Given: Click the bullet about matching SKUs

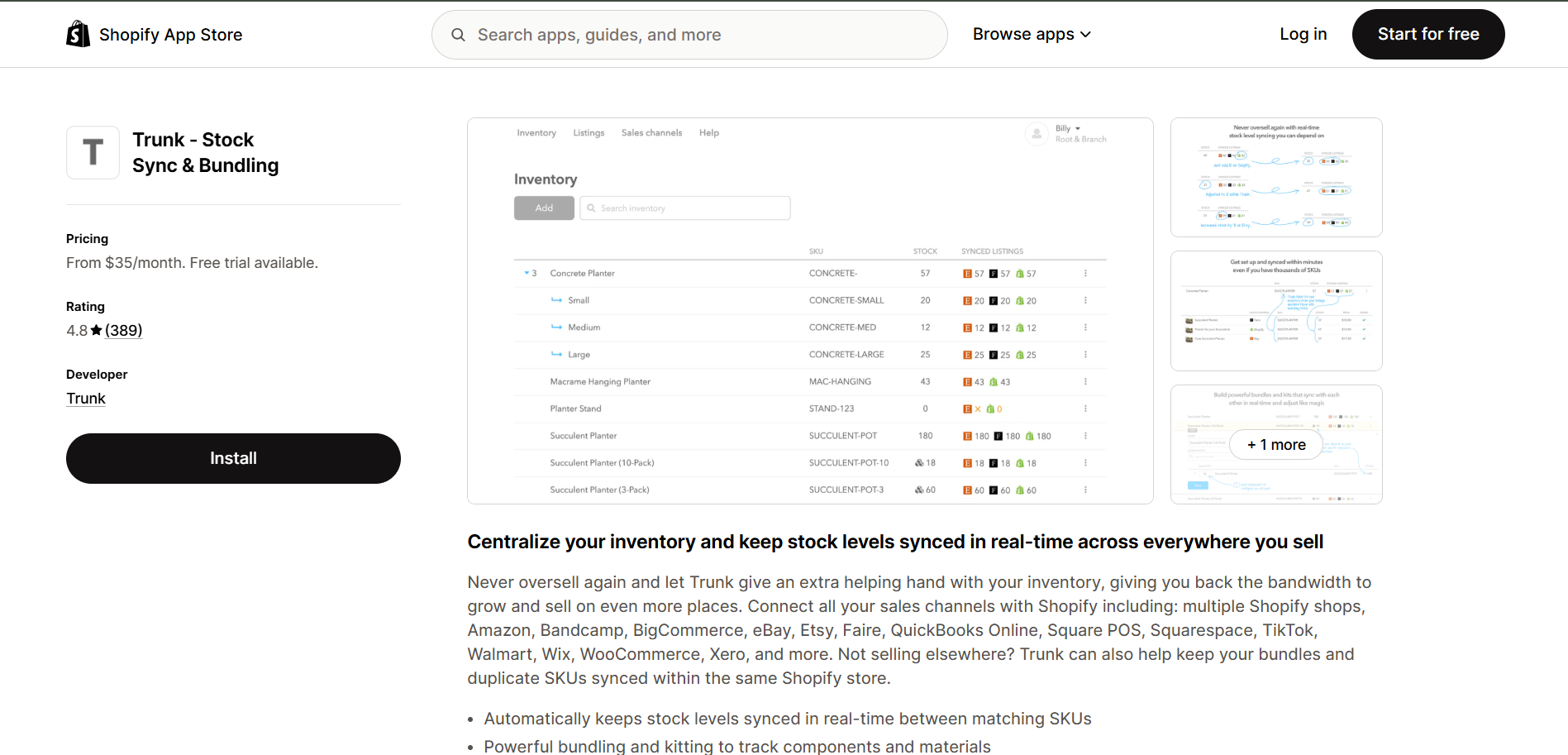Looking at the screenshot, I should click(788, 719).
